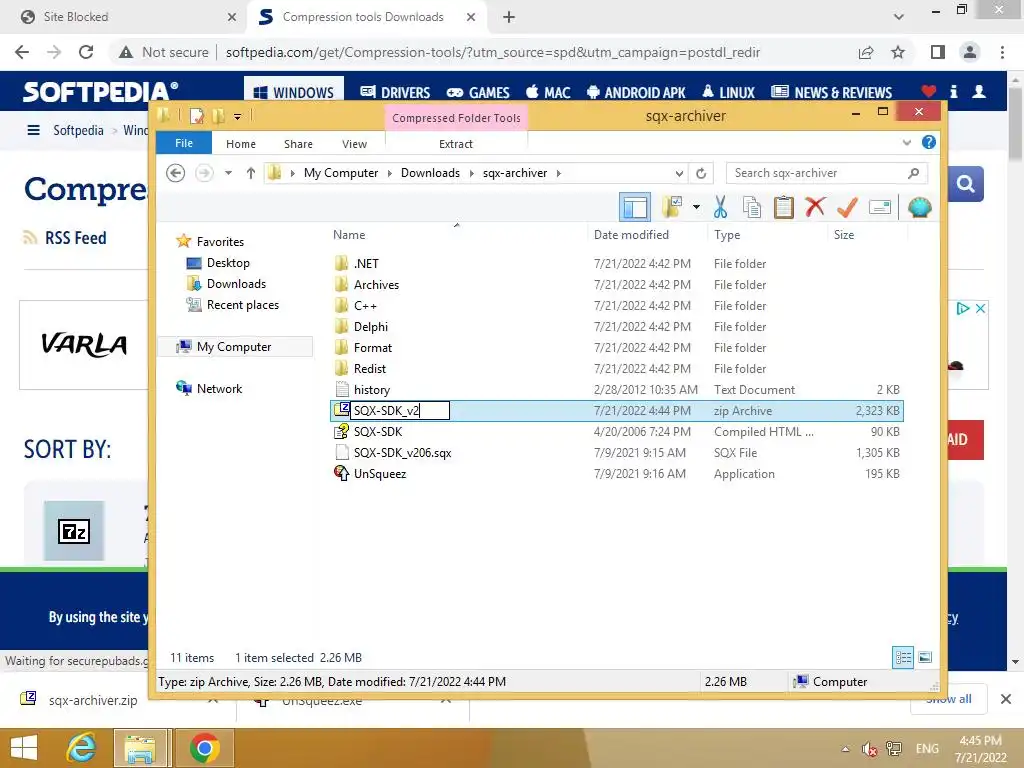1024x768 pixels.
Task: Click the Up one level arrow
Action: click(x=251, y=173)
